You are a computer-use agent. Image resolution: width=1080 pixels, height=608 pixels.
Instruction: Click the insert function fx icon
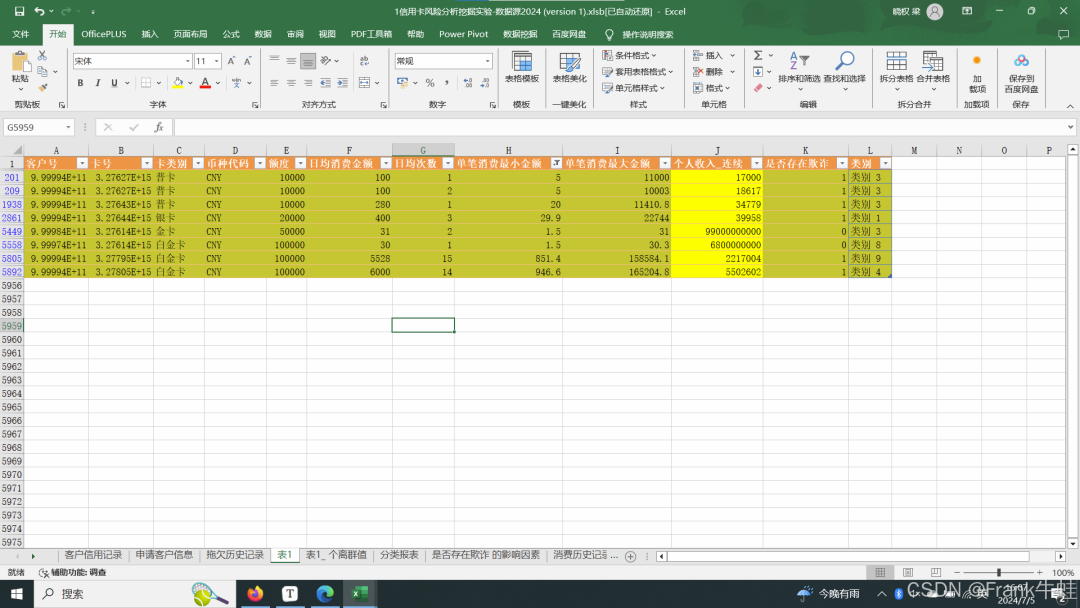158,127
